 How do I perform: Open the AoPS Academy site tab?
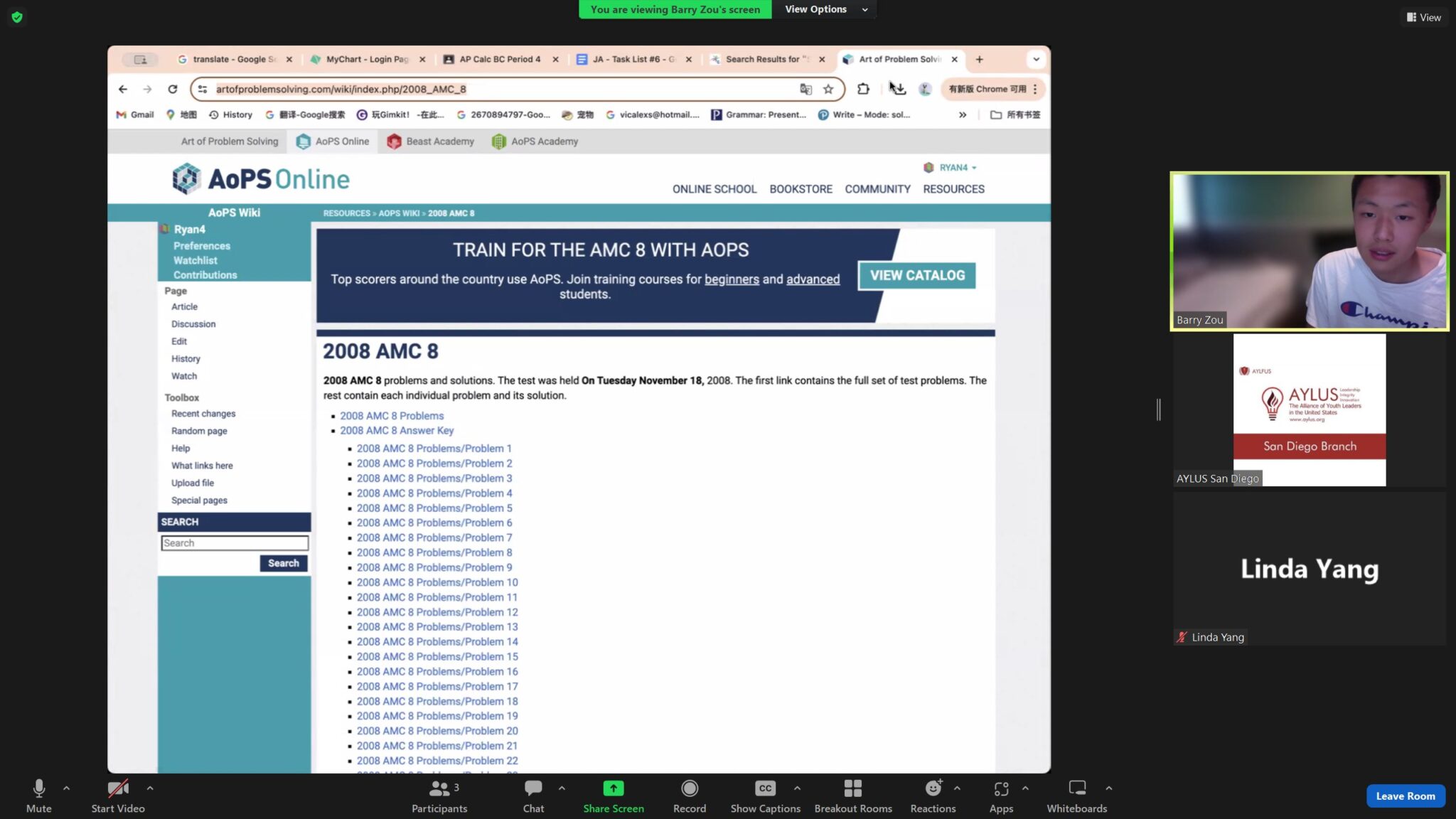point(535,141)
